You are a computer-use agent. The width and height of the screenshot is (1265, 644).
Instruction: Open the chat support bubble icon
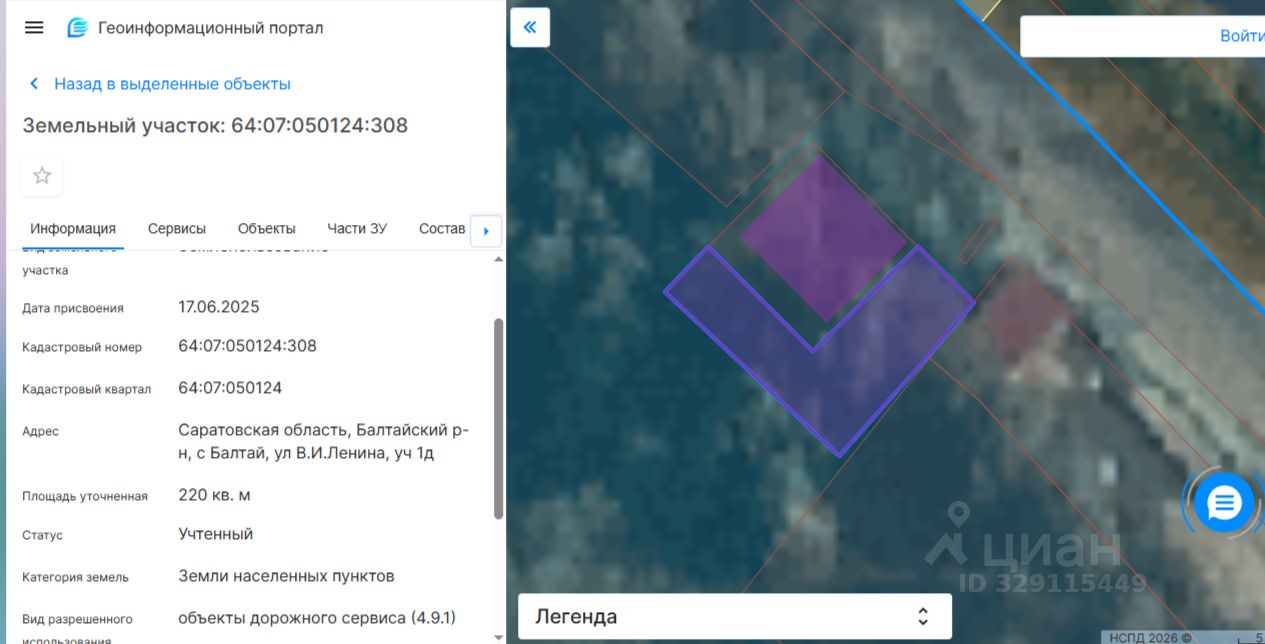point(1224,503)
